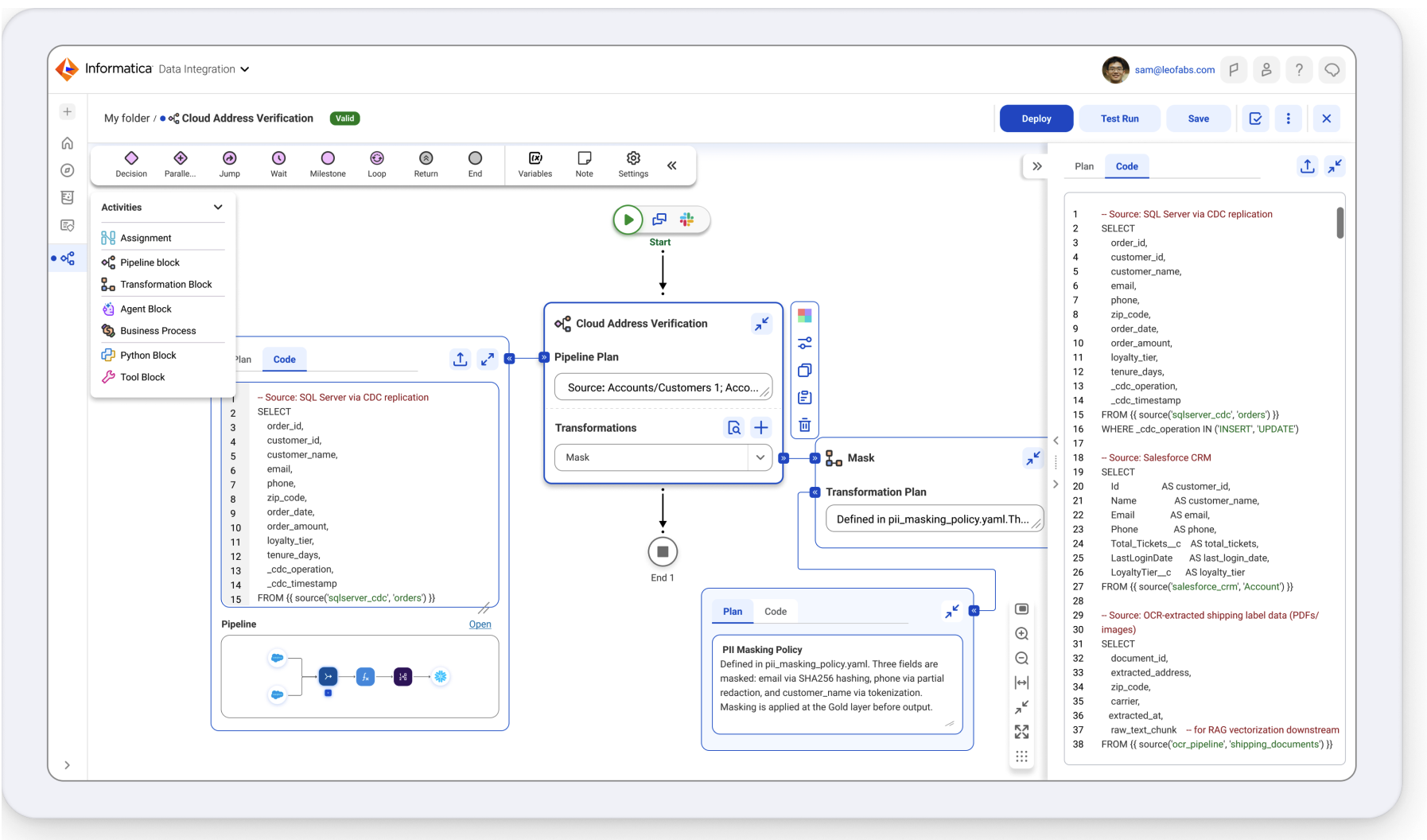The width and height of the screenshot is (1427, 840).
Task: Run the flow with the Start play button
Action: [x=628, y=220]
